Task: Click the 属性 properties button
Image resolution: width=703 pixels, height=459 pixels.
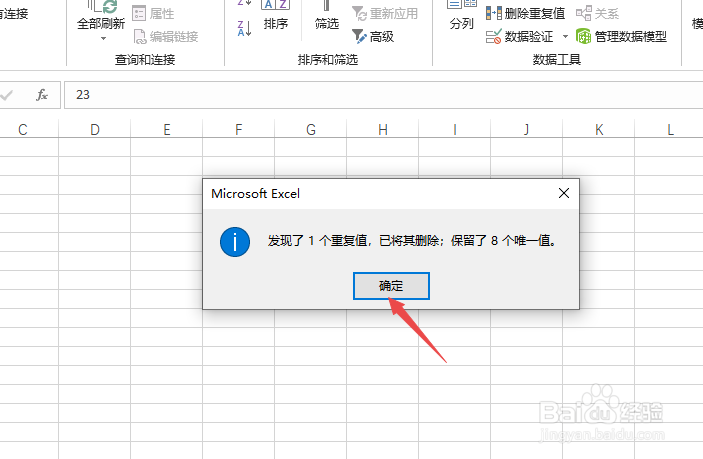Action: (x=153, y=13)
